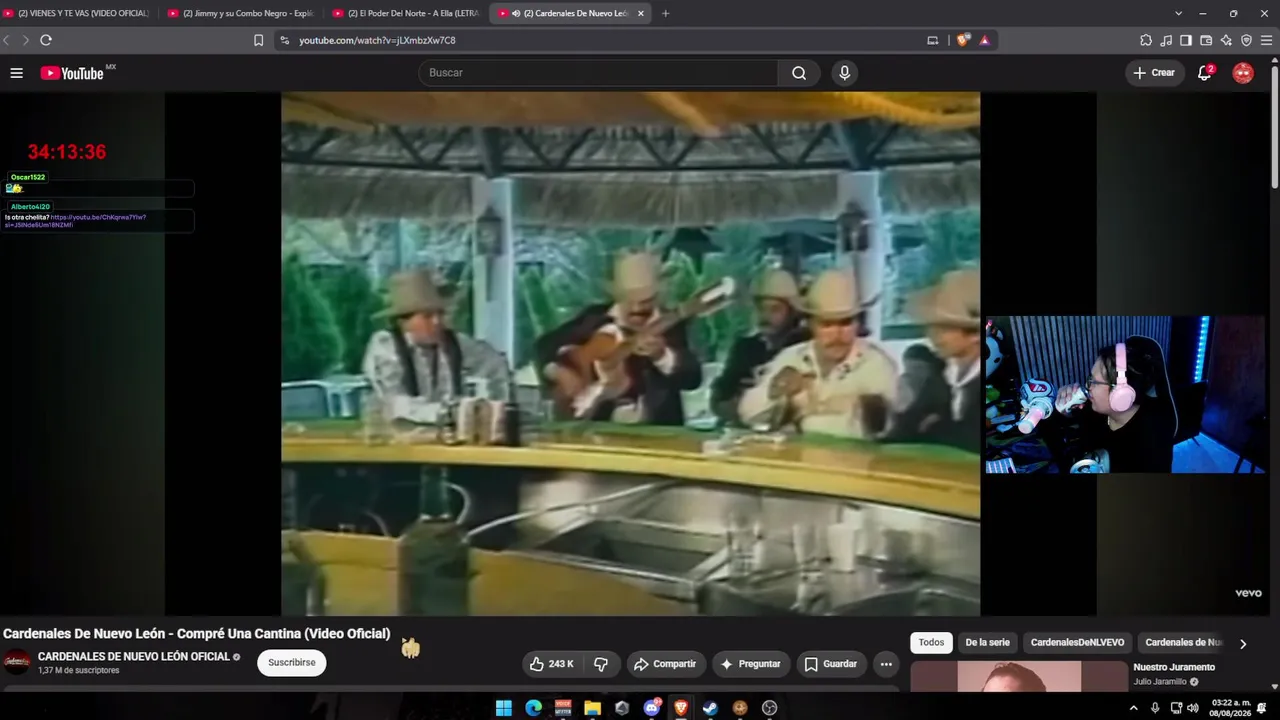Open the media playlist music-note icon
This screenshot has height=720, width=1280.
[1166, 40]
